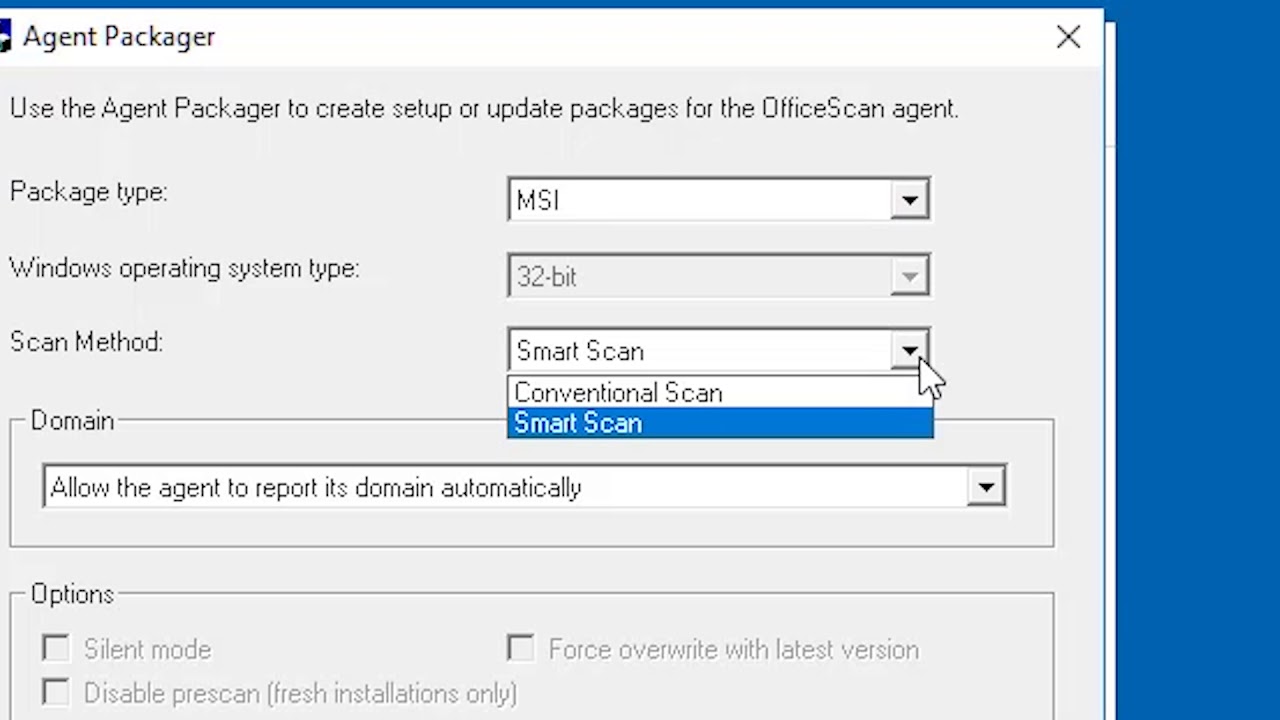
Task: Expand the Package type dropdown arrow
Action: (909, 200)
